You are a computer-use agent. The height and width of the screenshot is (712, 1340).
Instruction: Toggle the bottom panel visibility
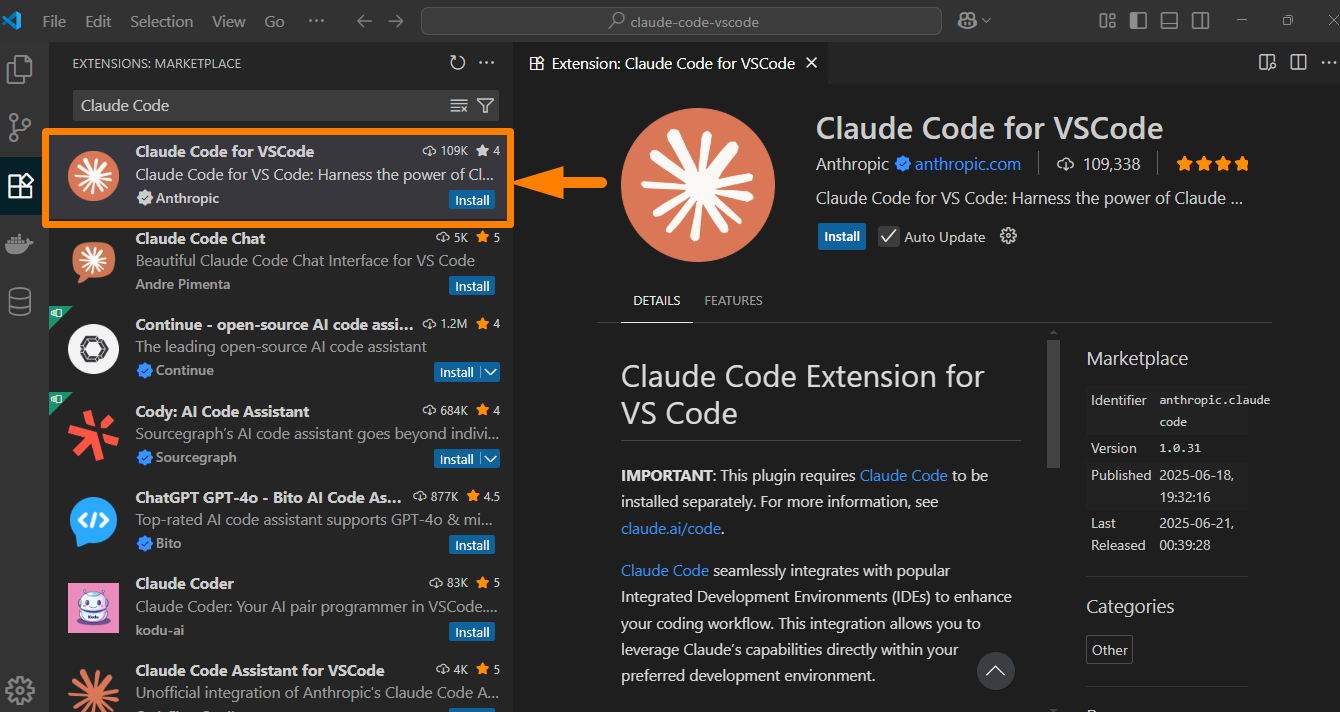click(1168, 20)
